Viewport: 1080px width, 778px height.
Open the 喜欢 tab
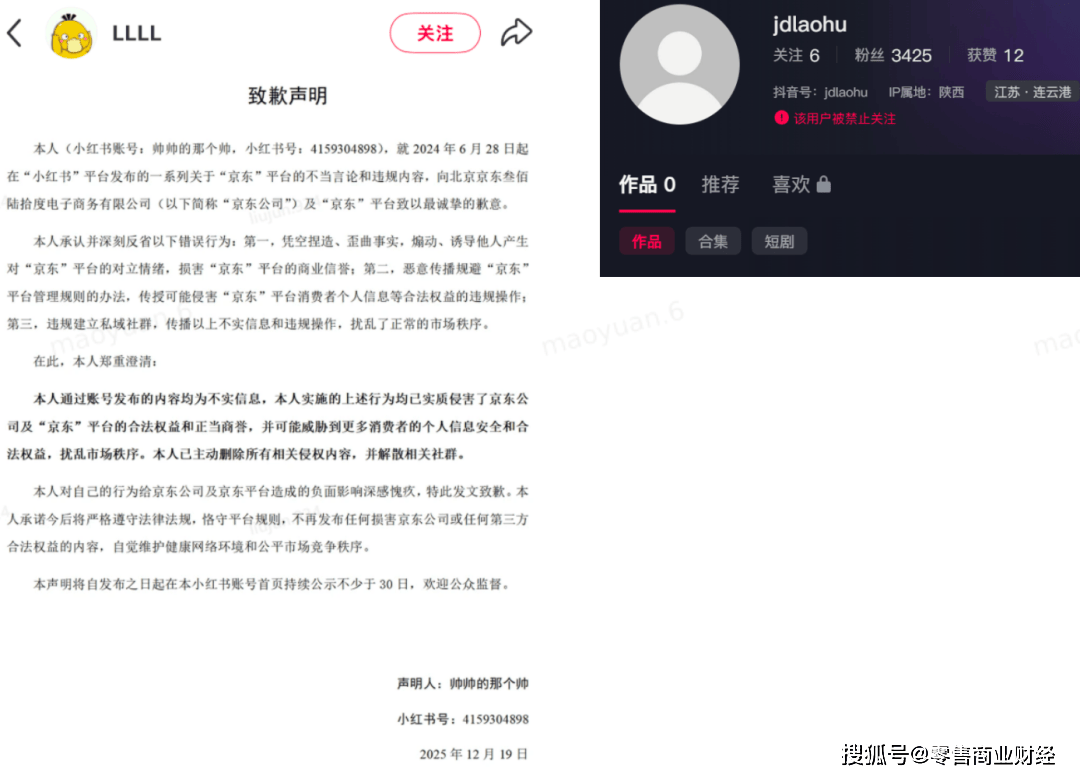pos(791,185)
